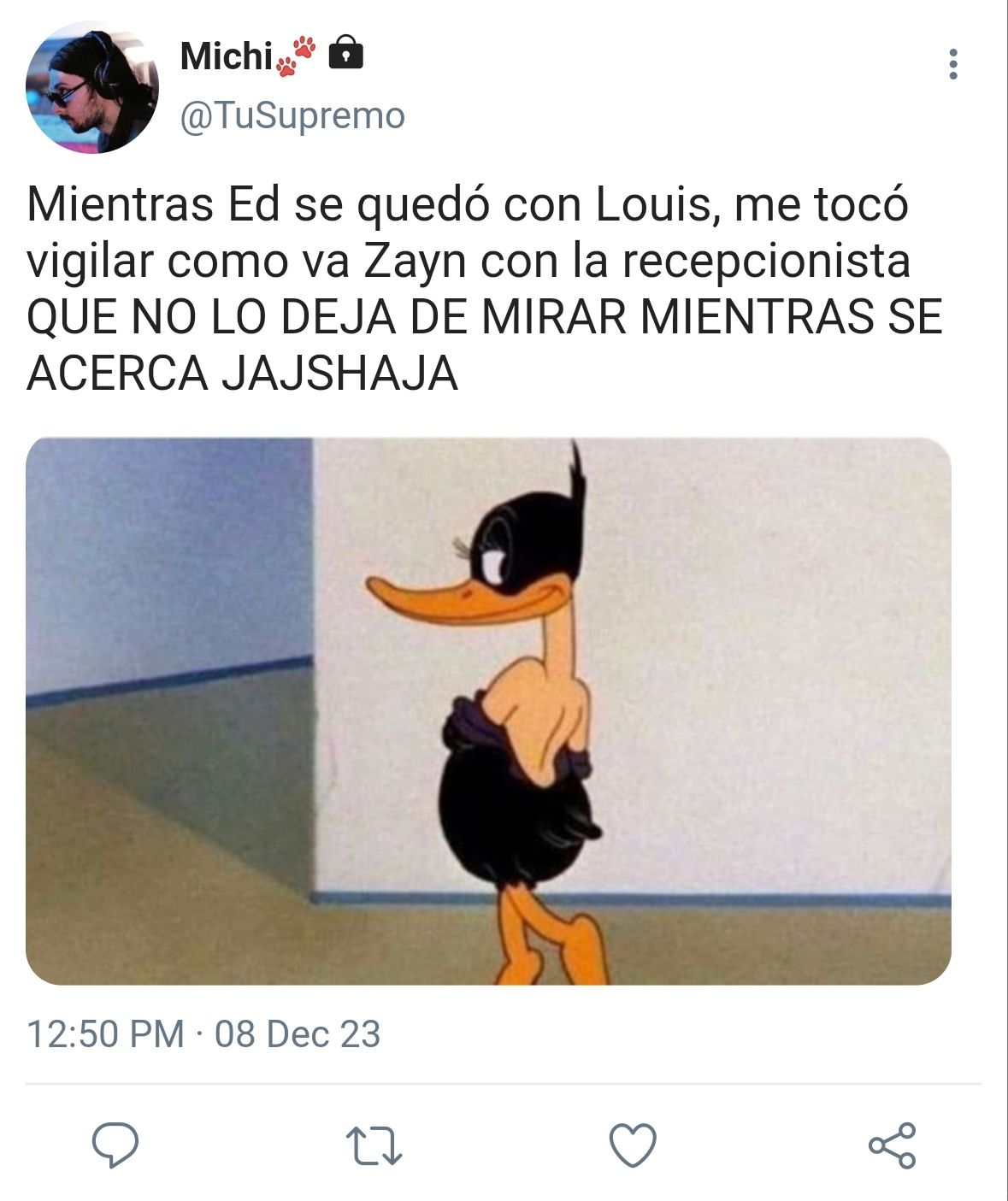View the Daffy Duck image full screen
Screen dimensions: 1008x1201
(x=488, y=711)
